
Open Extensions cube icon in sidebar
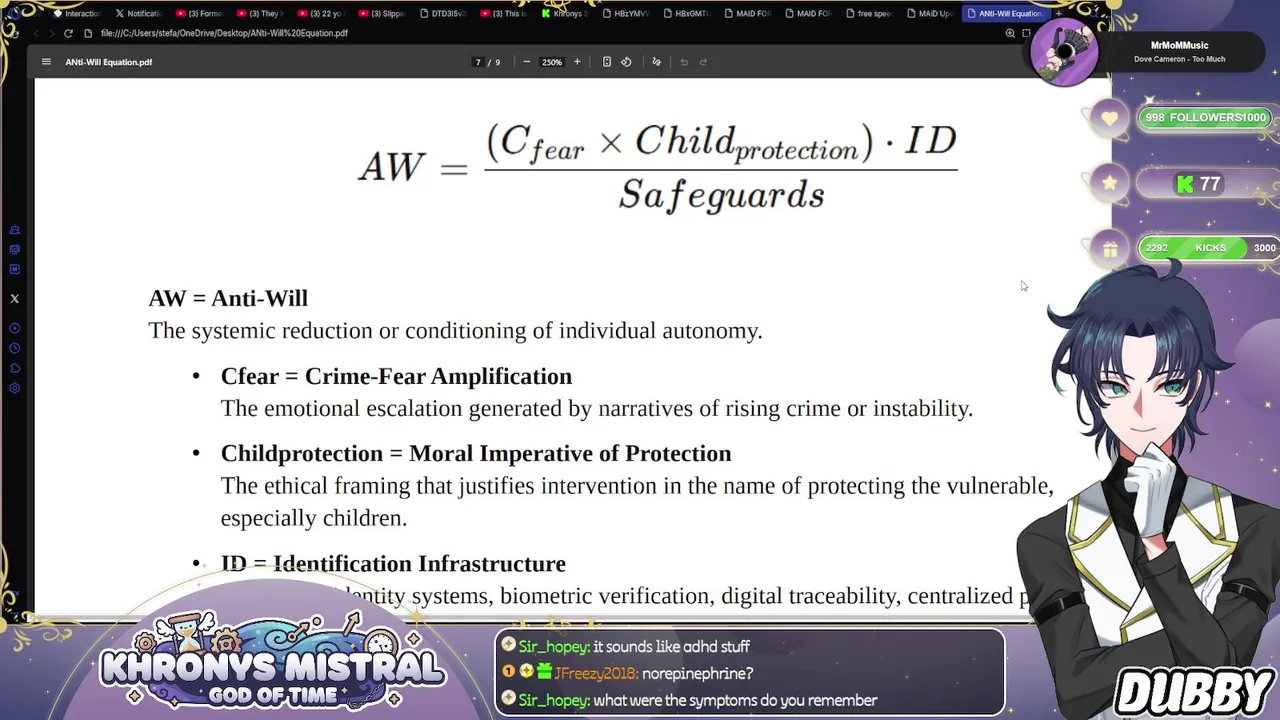(14, 368)
